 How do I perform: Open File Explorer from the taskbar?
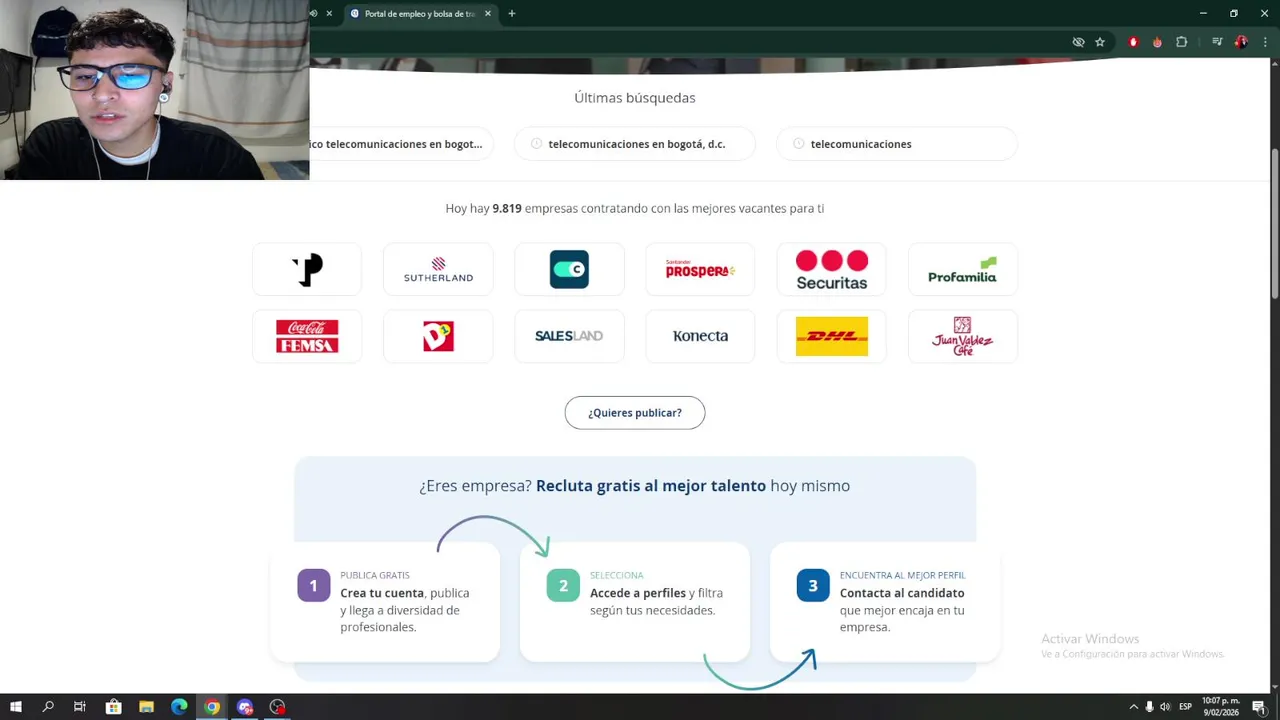point(146,707)
